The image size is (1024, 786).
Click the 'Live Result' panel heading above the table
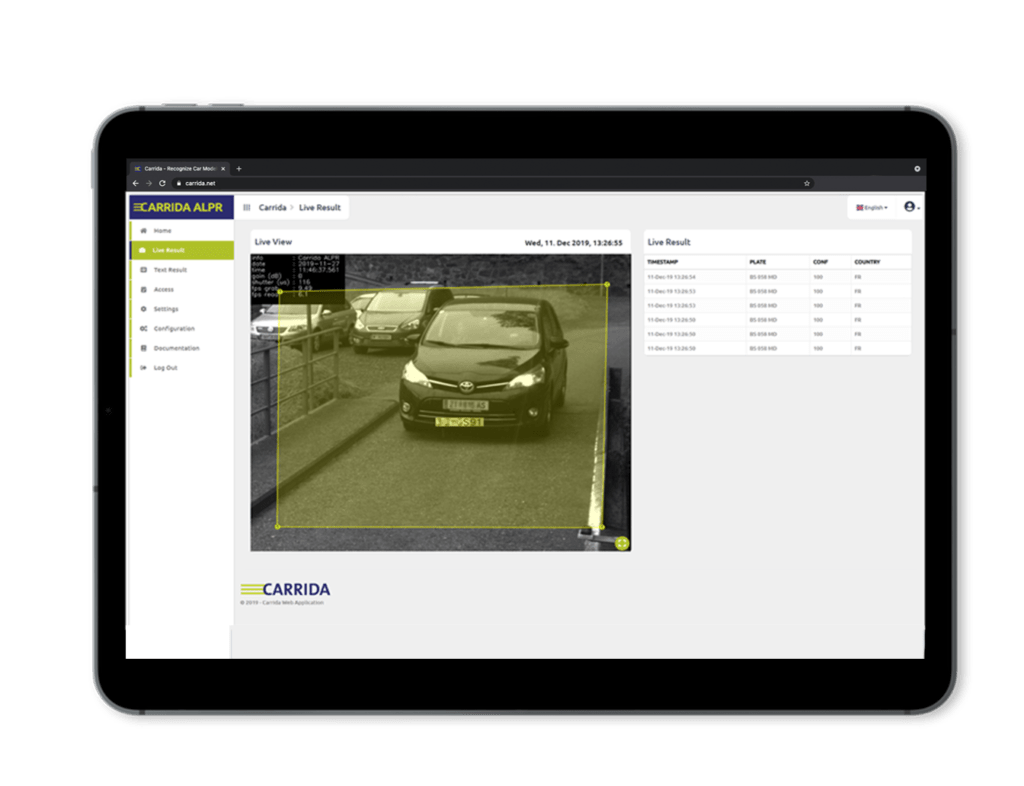point(669,242)
